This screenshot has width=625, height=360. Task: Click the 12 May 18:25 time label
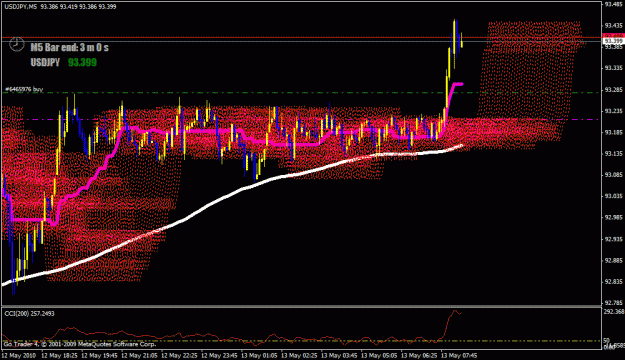[59, 355]
